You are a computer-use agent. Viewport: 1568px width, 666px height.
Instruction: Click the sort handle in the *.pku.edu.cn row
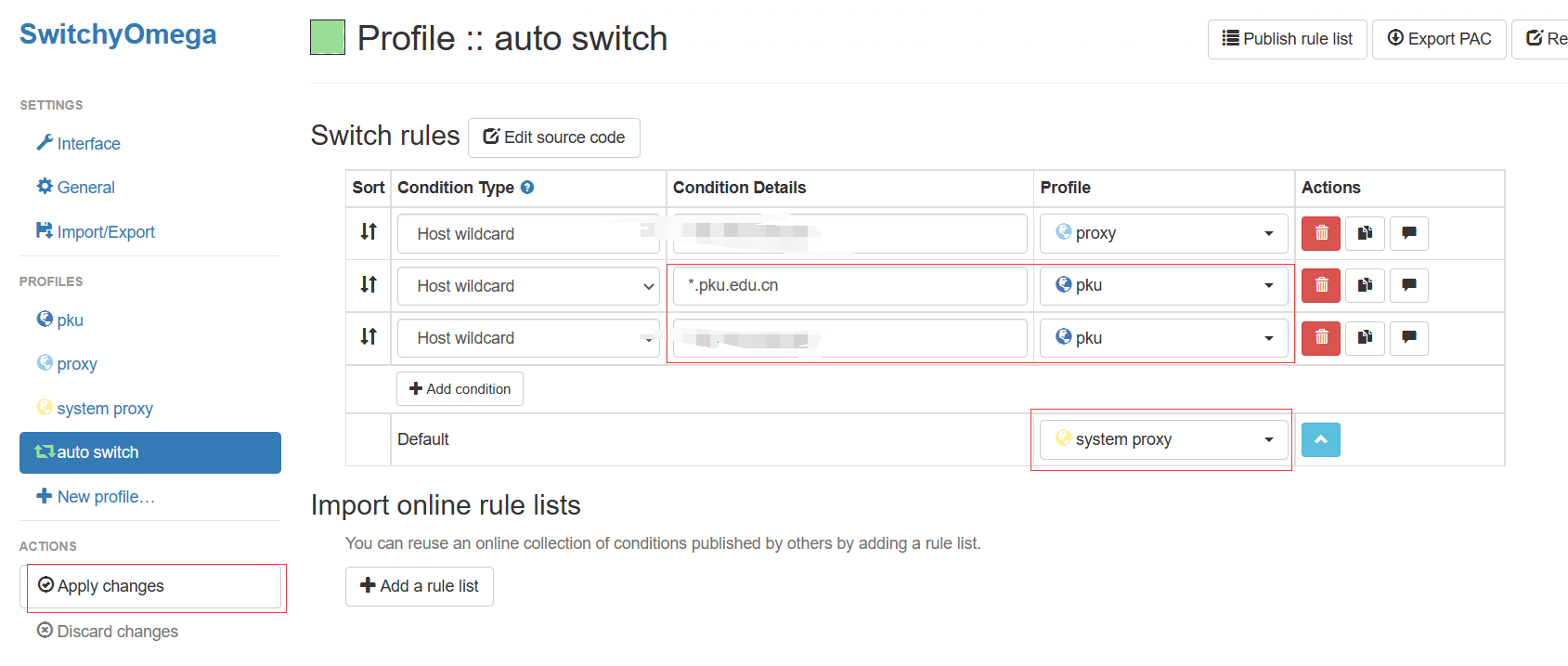369,284
